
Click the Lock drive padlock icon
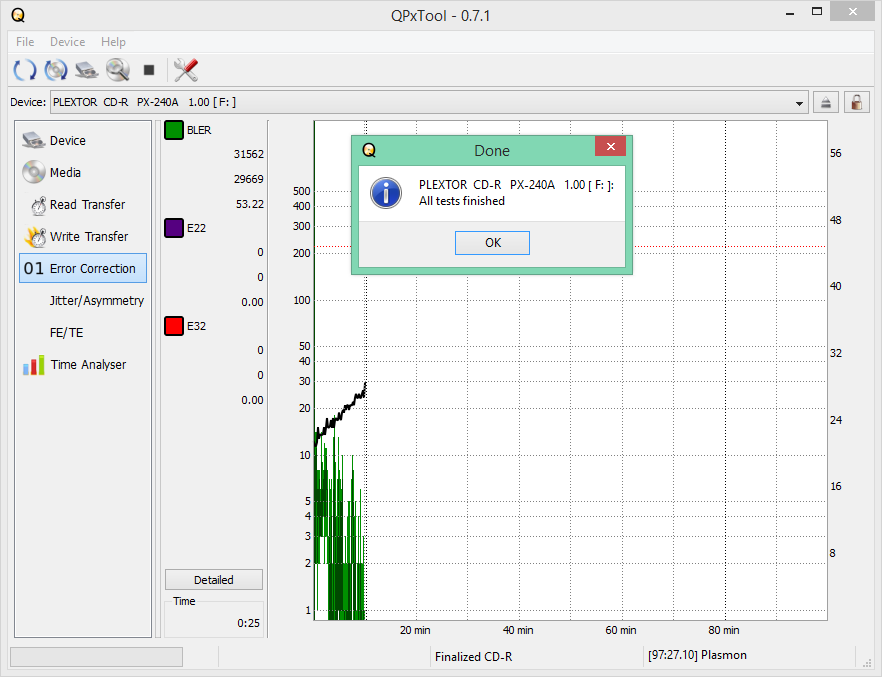tap(856, 102)
